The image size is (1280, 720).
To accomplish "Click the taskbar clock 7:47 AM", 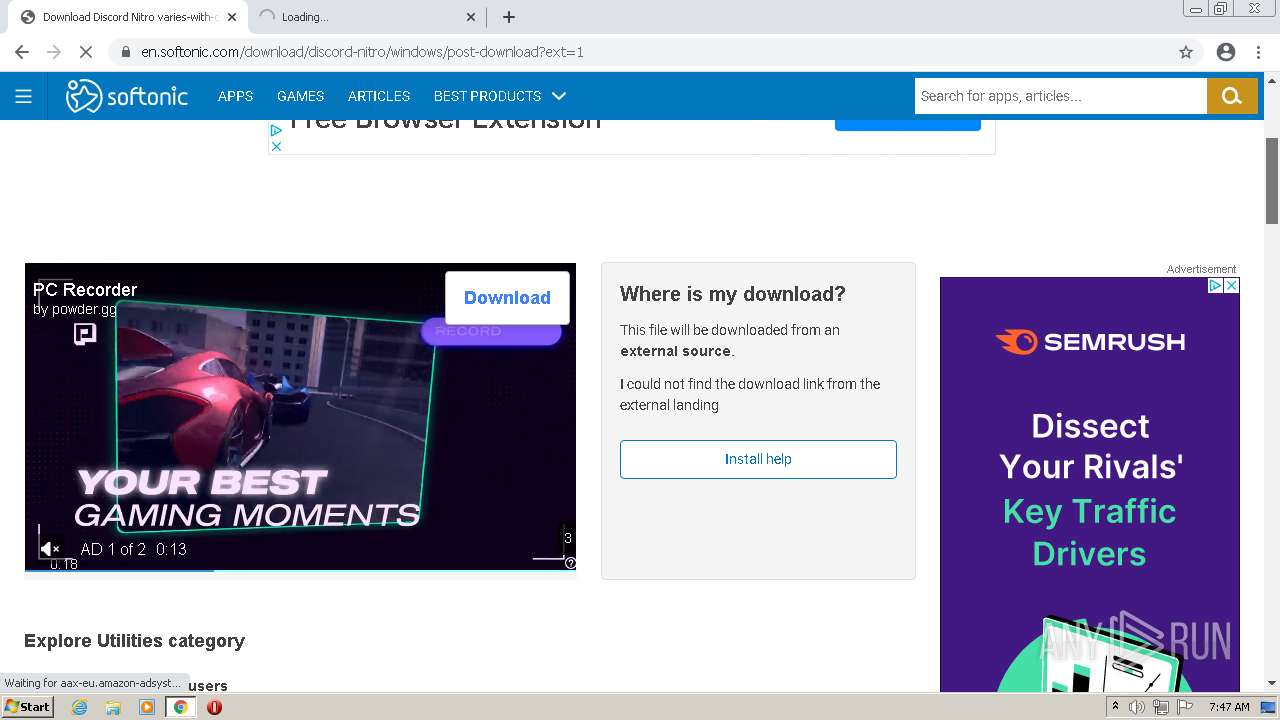I will point(1229,707).
